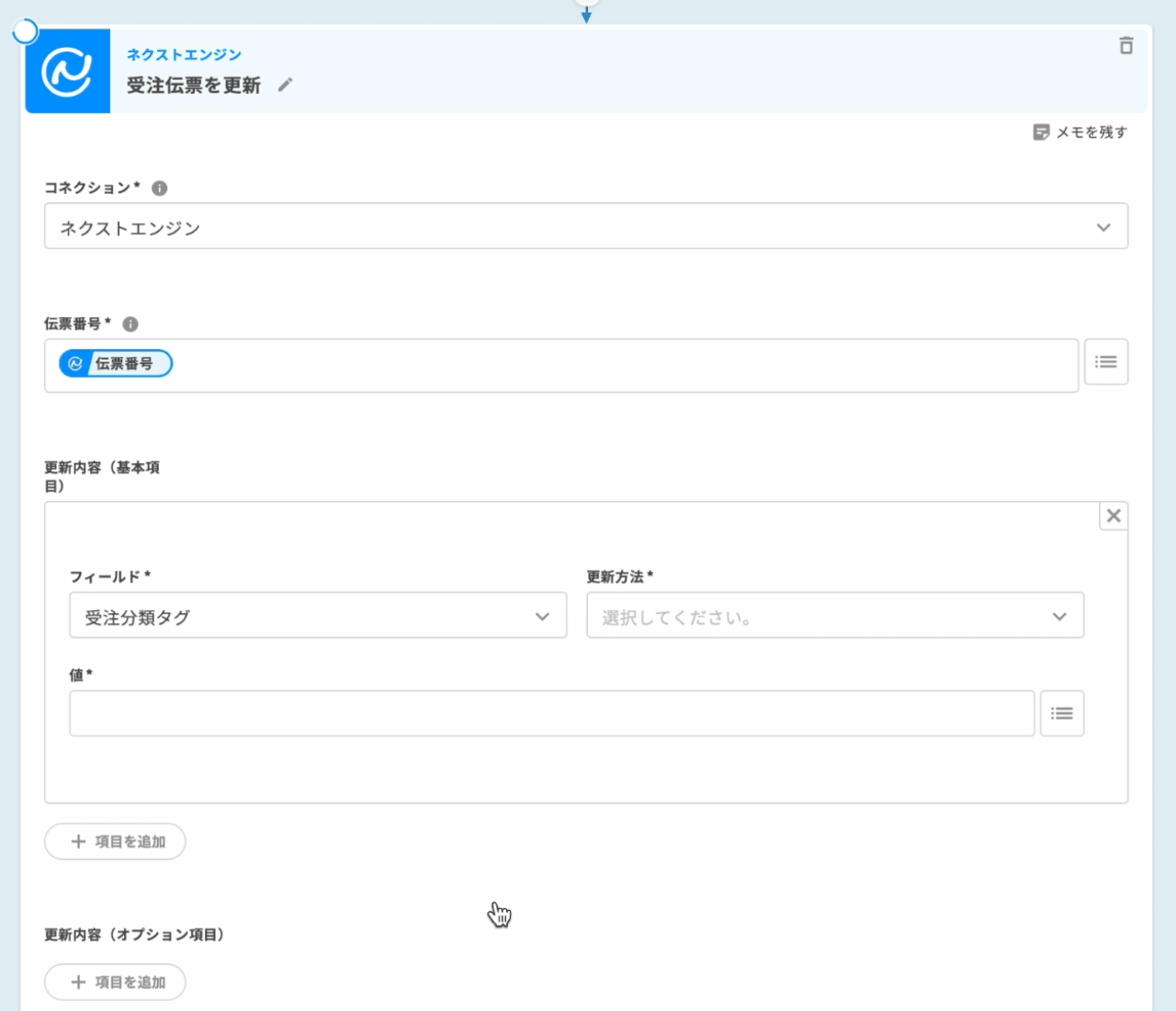Open the 更新方法 dropdown
The image size is (1176, 1011).
coord(834,616)
